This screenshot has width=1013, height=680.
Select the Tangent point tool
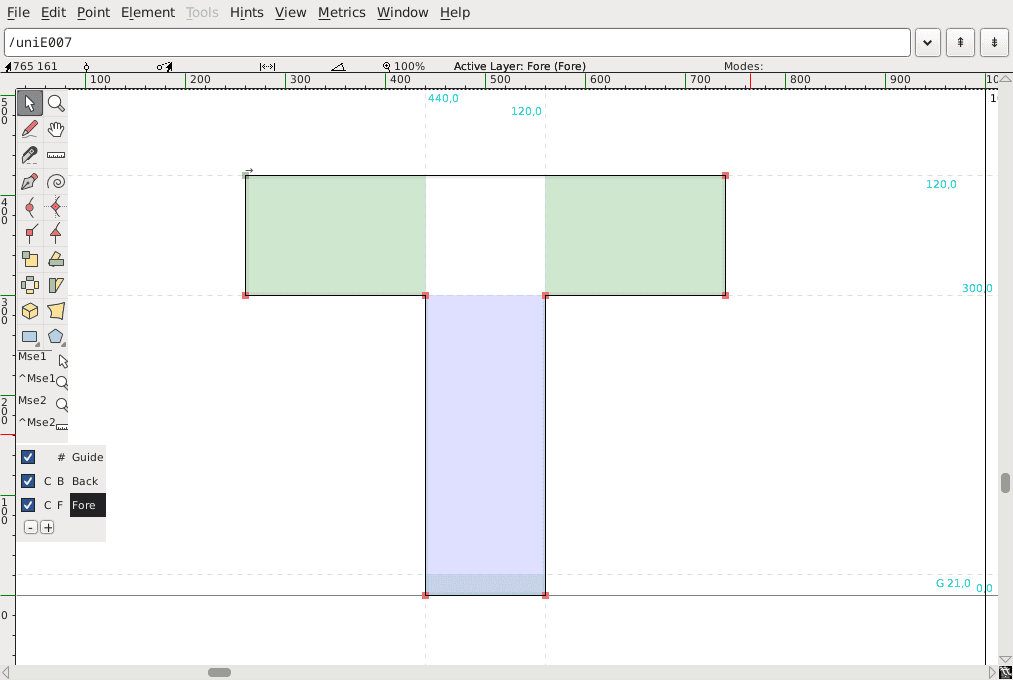click(56, 233)
